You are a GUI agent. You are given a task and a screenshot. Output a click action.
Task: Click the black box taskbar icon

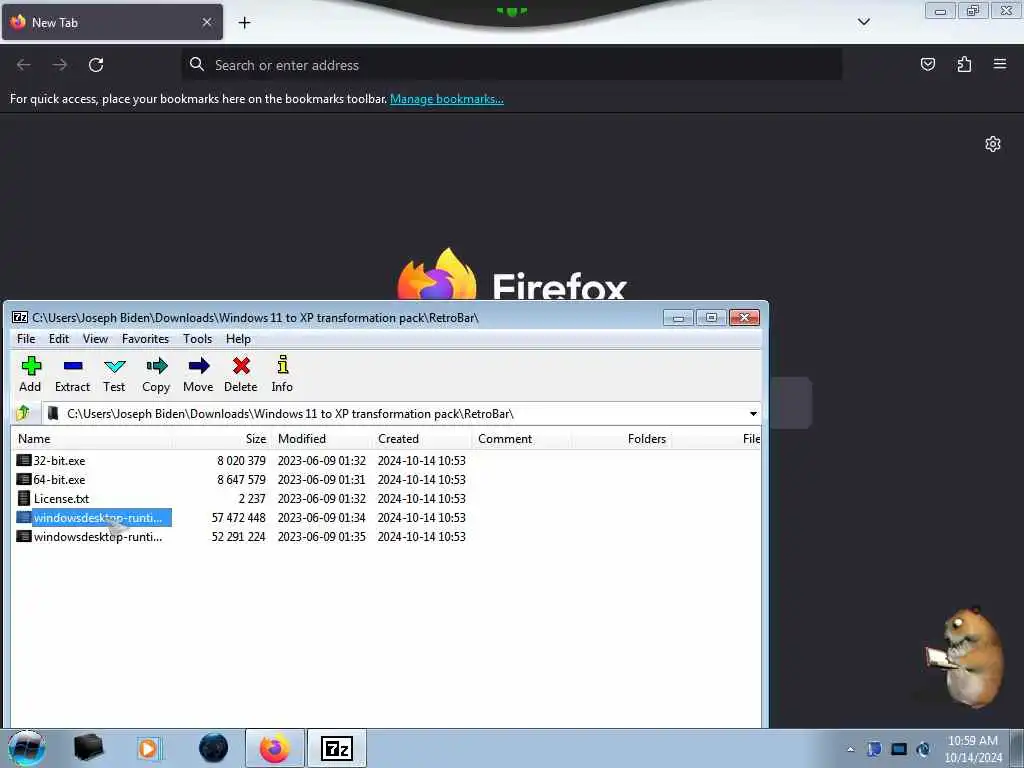[x=88, y=748]
